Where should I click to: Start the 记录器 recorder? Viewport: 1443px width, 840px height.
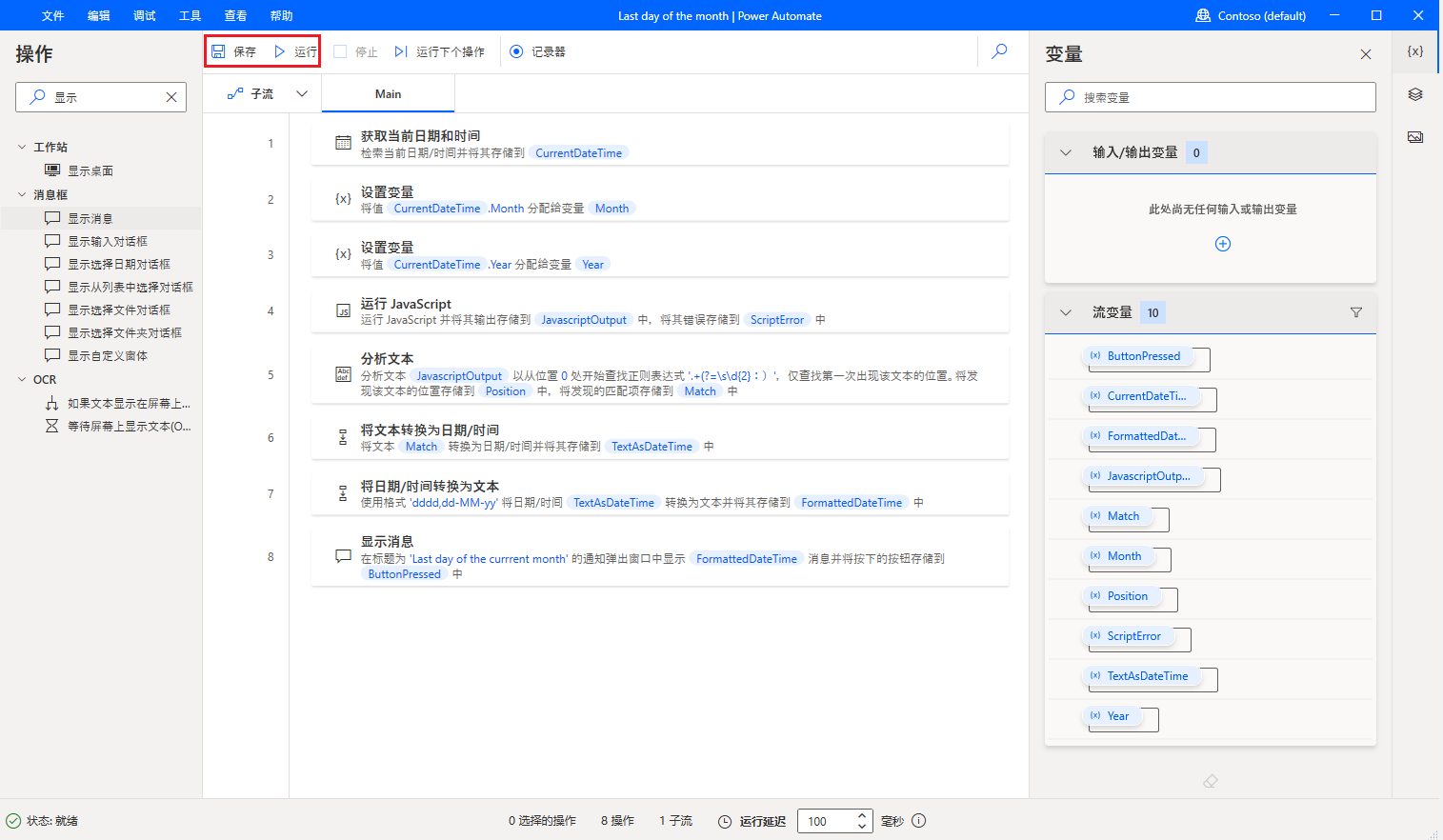537,51
